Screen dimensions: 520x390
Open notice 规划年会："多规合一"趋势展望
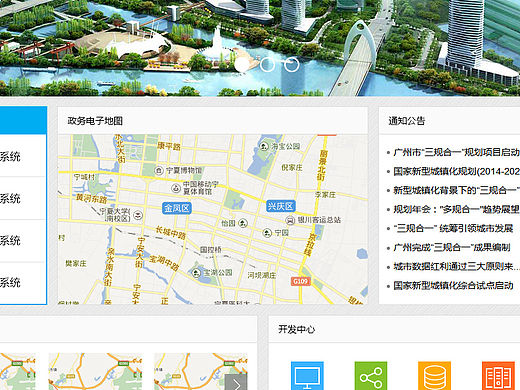pos(456,209)
